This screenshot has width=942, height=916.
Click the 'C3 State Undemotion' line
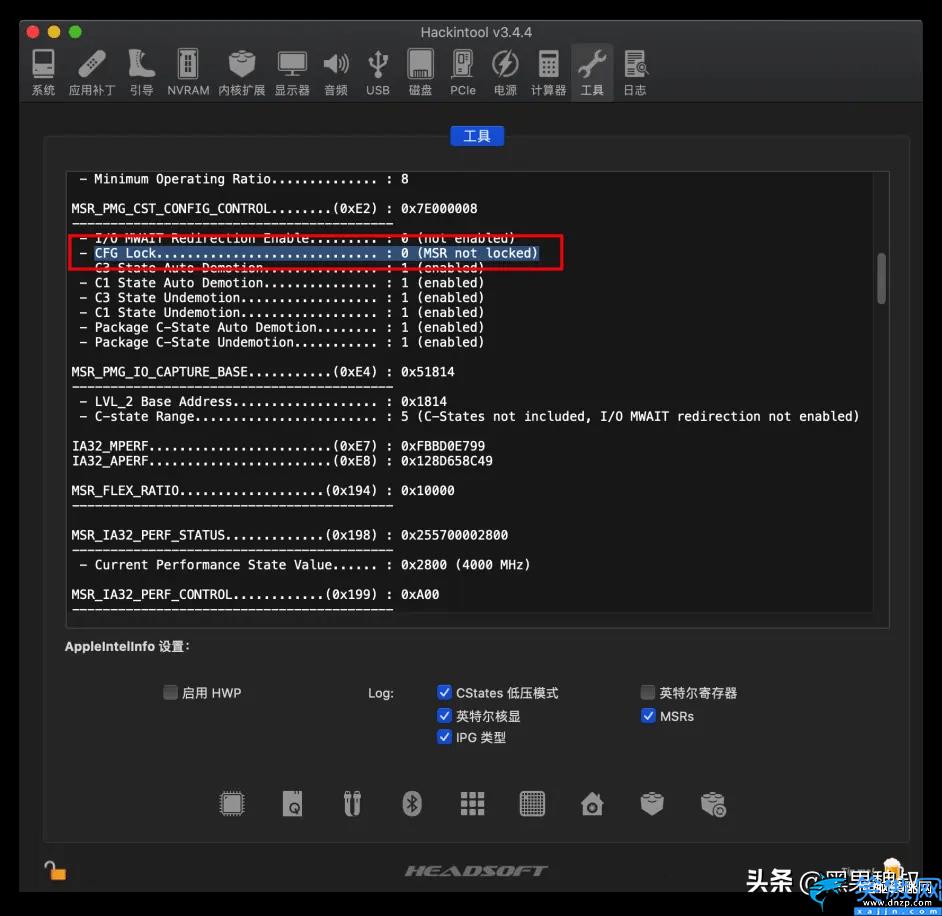point(282,297)
